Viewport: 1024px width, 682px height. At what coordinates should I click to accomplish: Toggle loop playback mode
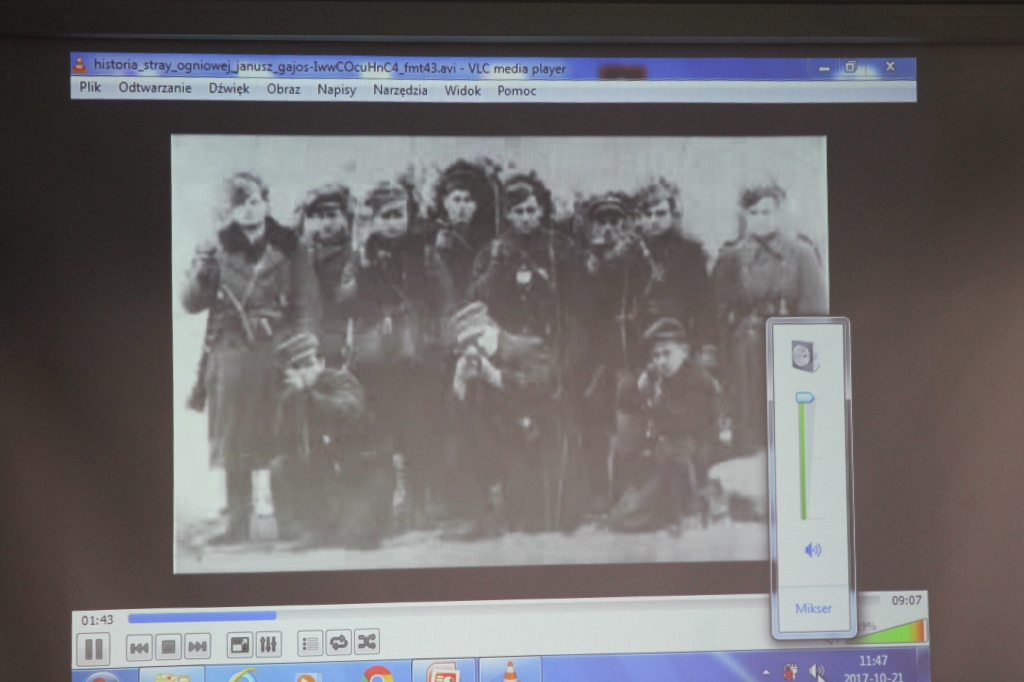pyautogui.click(x=338, y=643)
